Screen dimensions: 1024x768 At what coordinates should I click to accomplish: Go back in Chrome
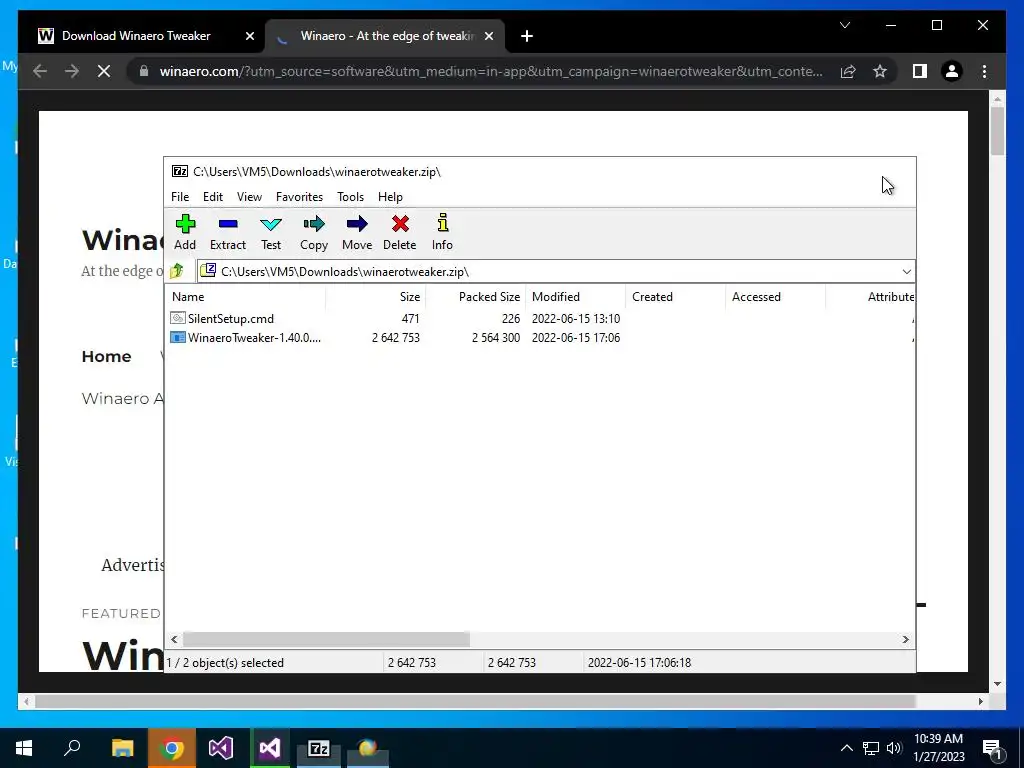[x=40, y=71]
